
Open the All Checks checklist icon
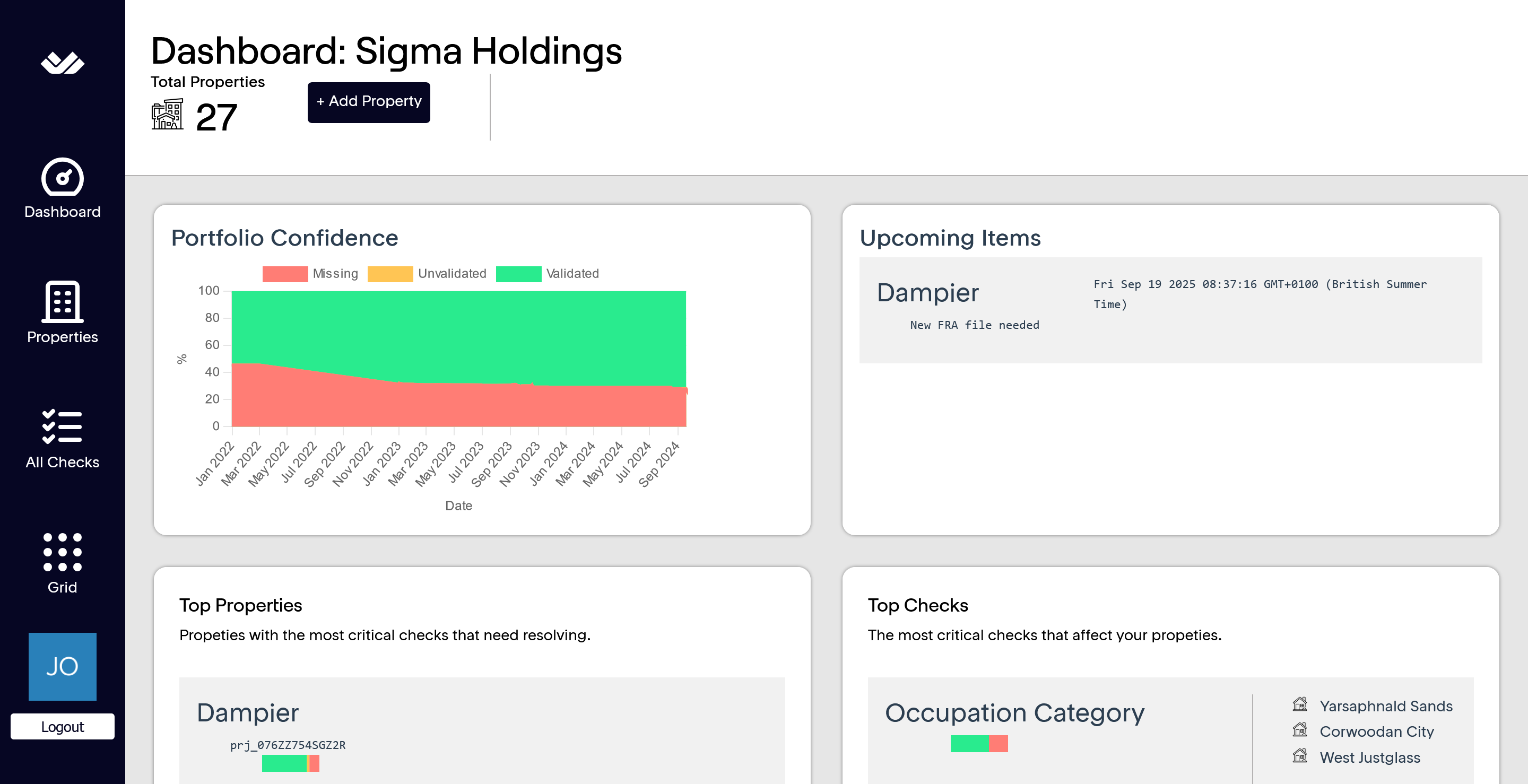(62, 426)
